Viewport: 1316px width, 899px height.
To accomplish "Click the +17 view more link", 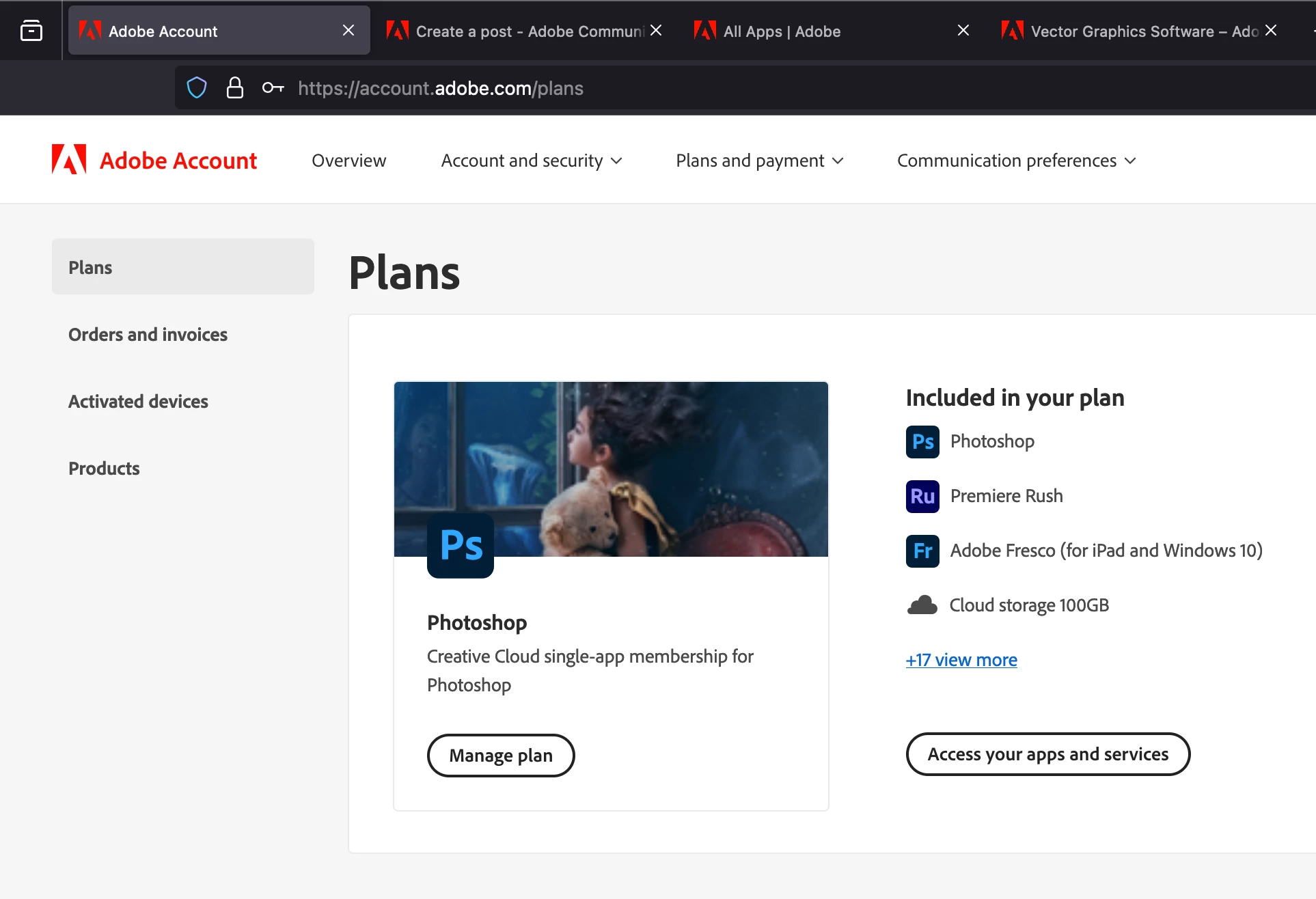I will (961, 660).
